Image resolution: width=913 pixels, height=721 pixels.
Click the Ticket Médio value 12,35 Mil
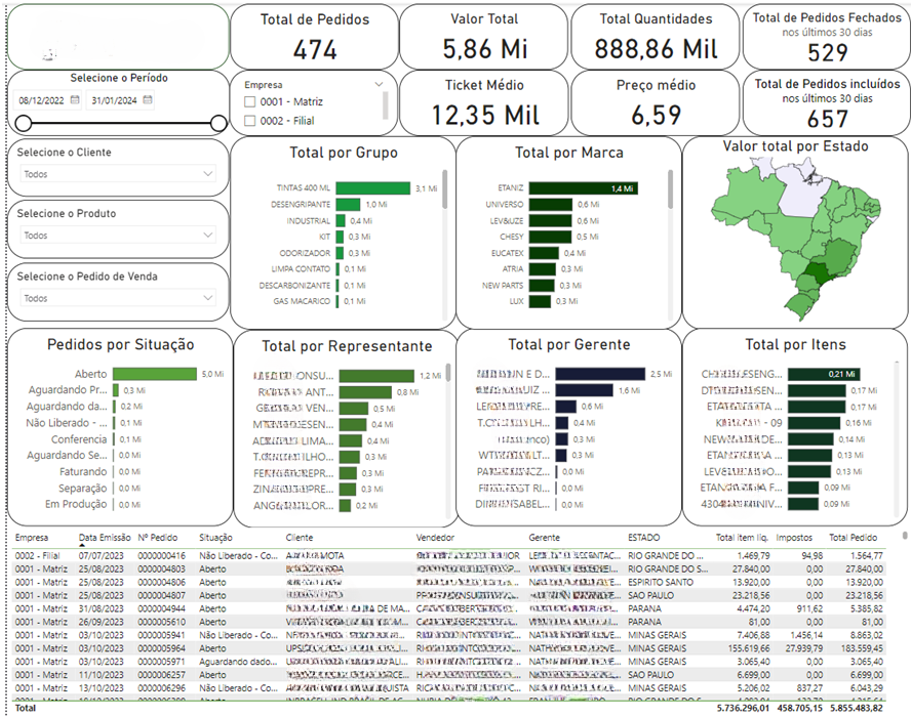pyautogui.click(x=485, y=115)
